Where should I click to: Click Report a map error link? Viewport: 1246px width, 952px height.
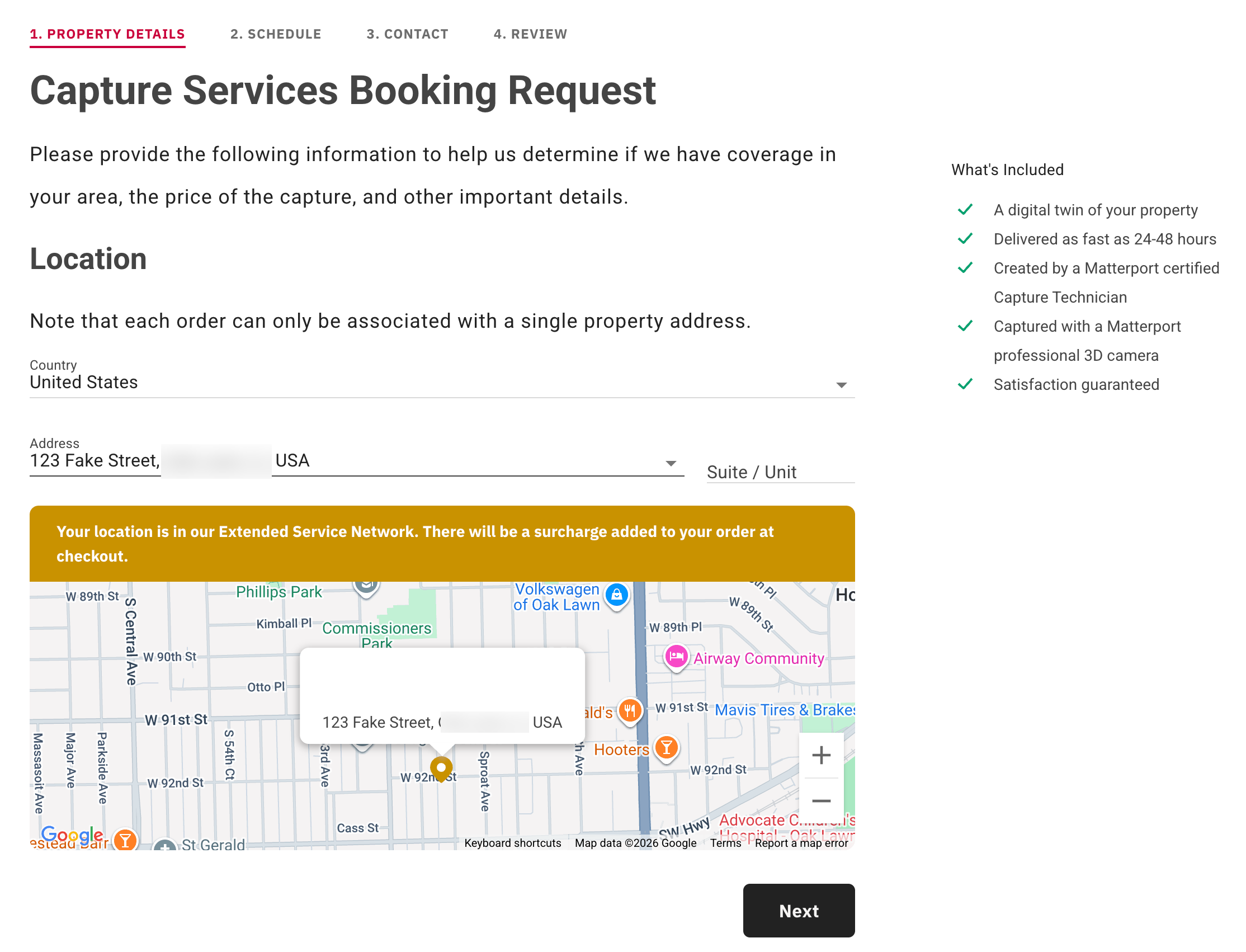coord(801,842)
